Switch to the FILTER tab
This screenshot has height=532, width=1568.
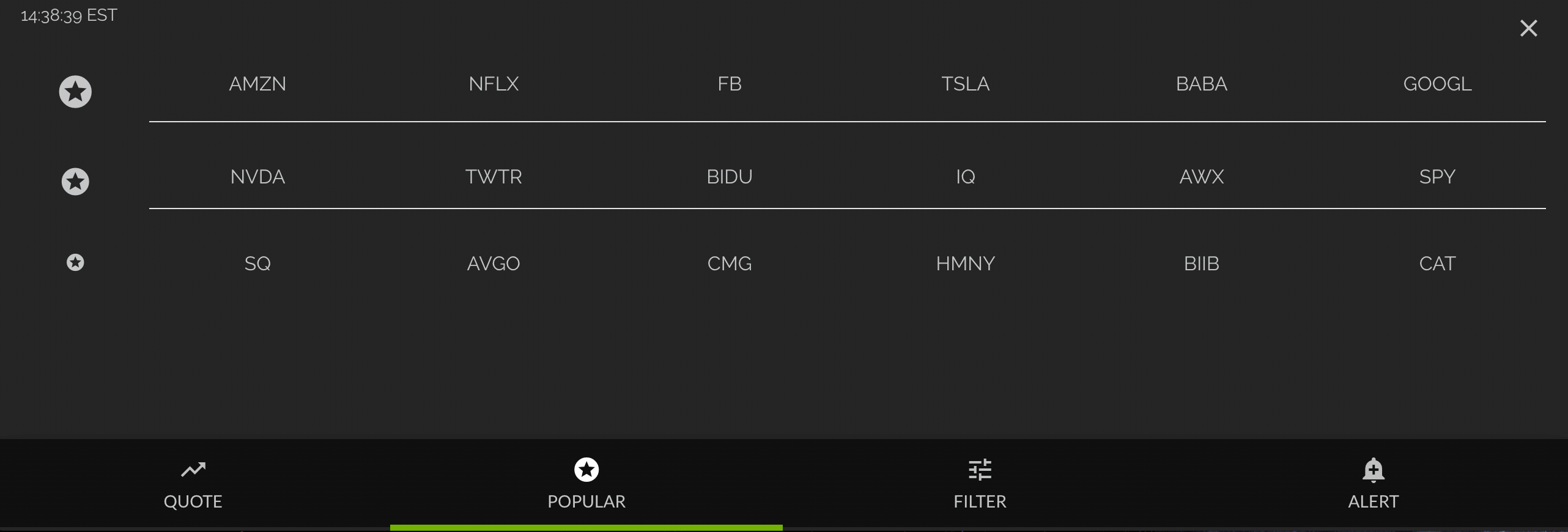pyautogui.click(x=980, y=501)
